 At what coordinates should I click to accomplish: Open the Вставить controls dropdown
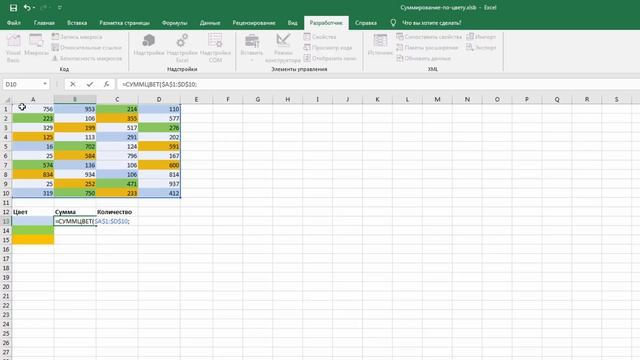click(251, 48)
